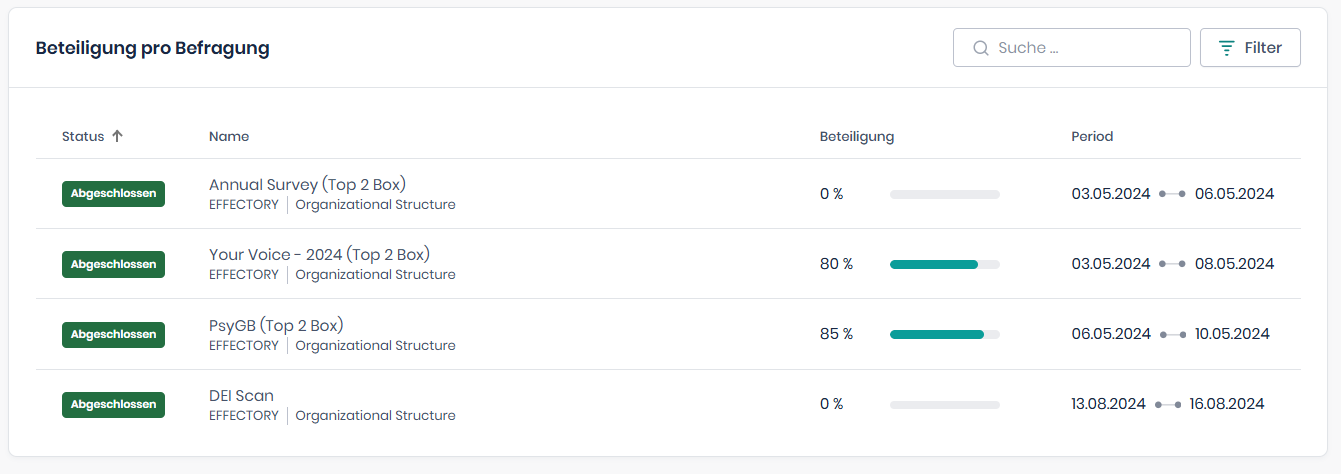Click the 85 % participation progress bar
The height and width of the screenshot is (474, 1341).
[944, 334]
